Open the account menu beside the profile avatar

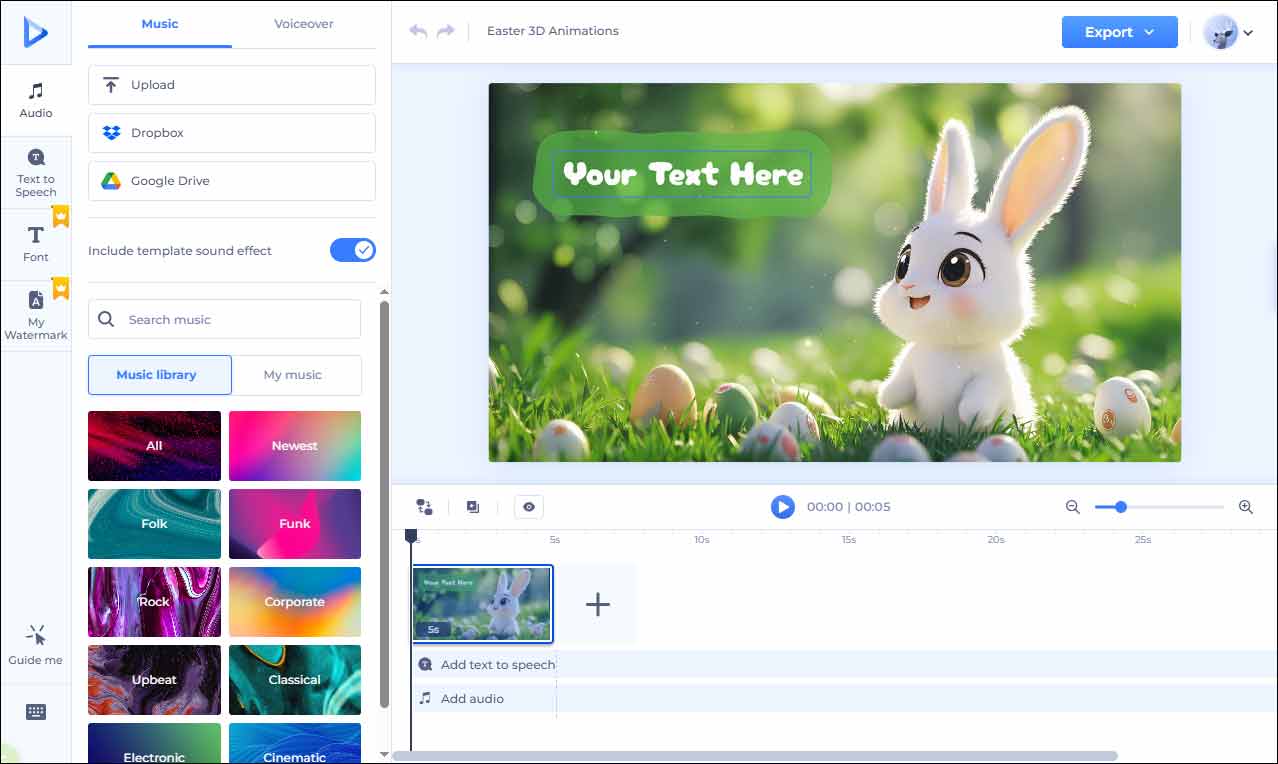1246,31
